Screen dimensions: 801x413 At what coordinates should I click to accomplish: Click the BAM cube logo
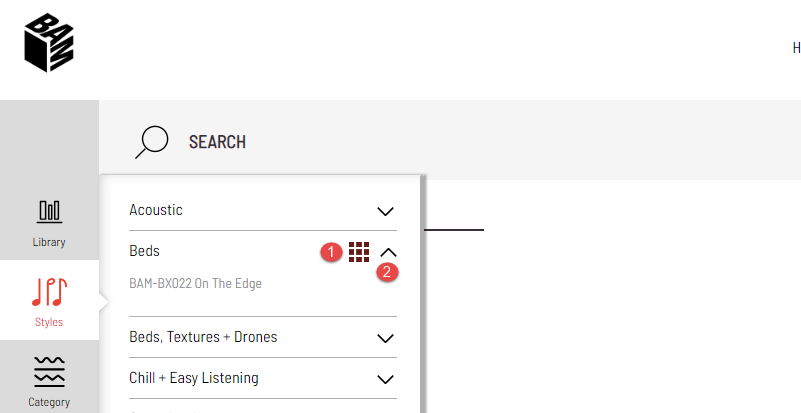tap(49, 43)
